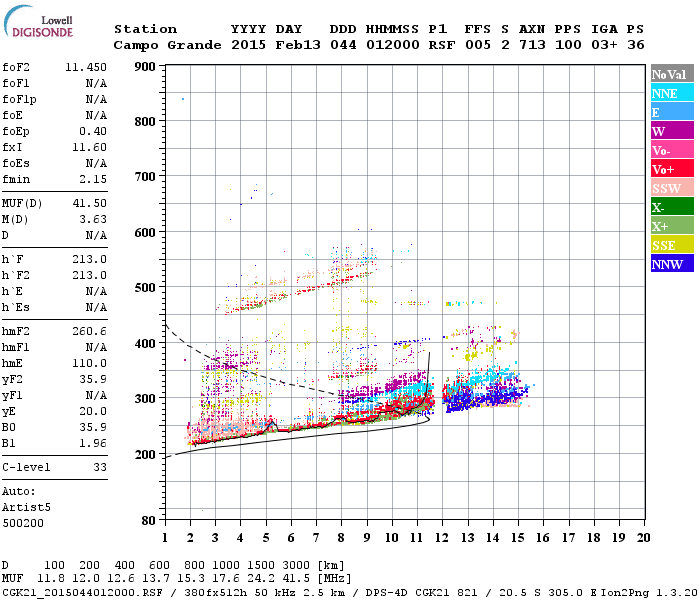The height and width of the screenshot is (600, 700).
Task: Click the h`Es parameter label
Action: point(16,308)
